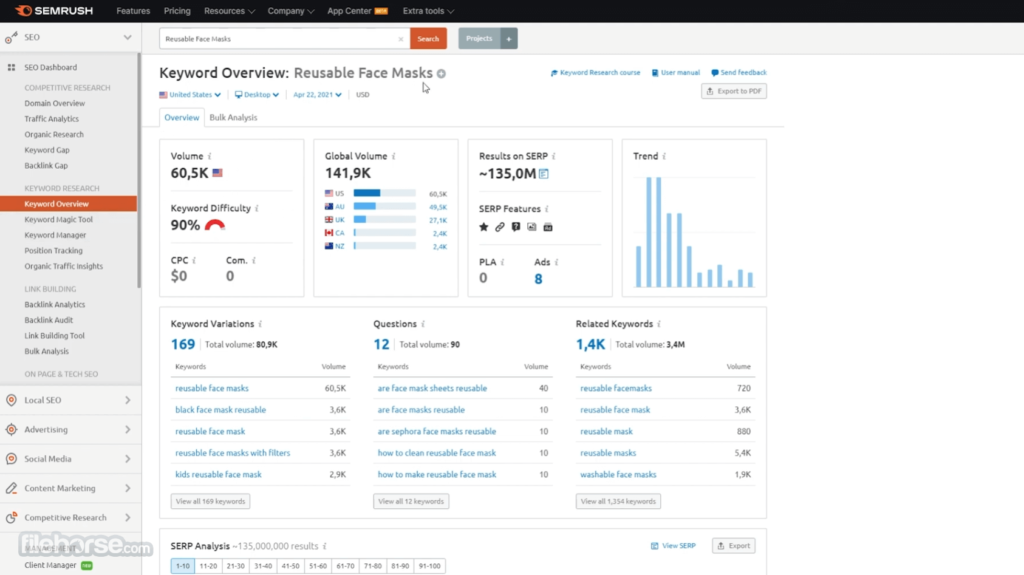Select the 21-30 SERP results range
1024x575 pixels.
click(235, 566)
